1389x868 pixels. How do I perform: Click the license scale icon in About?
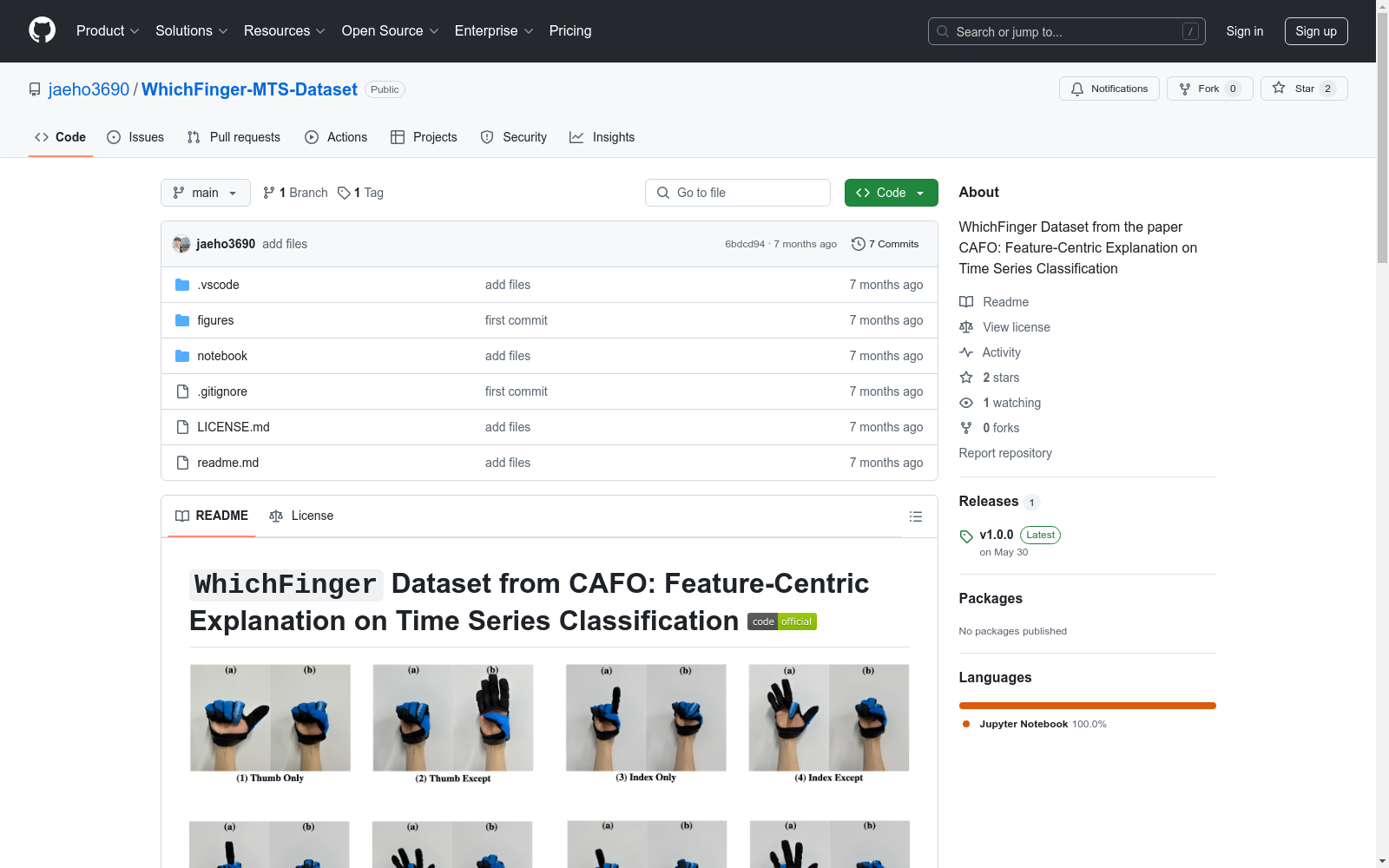pyautogui.click(x=966, y=327)
